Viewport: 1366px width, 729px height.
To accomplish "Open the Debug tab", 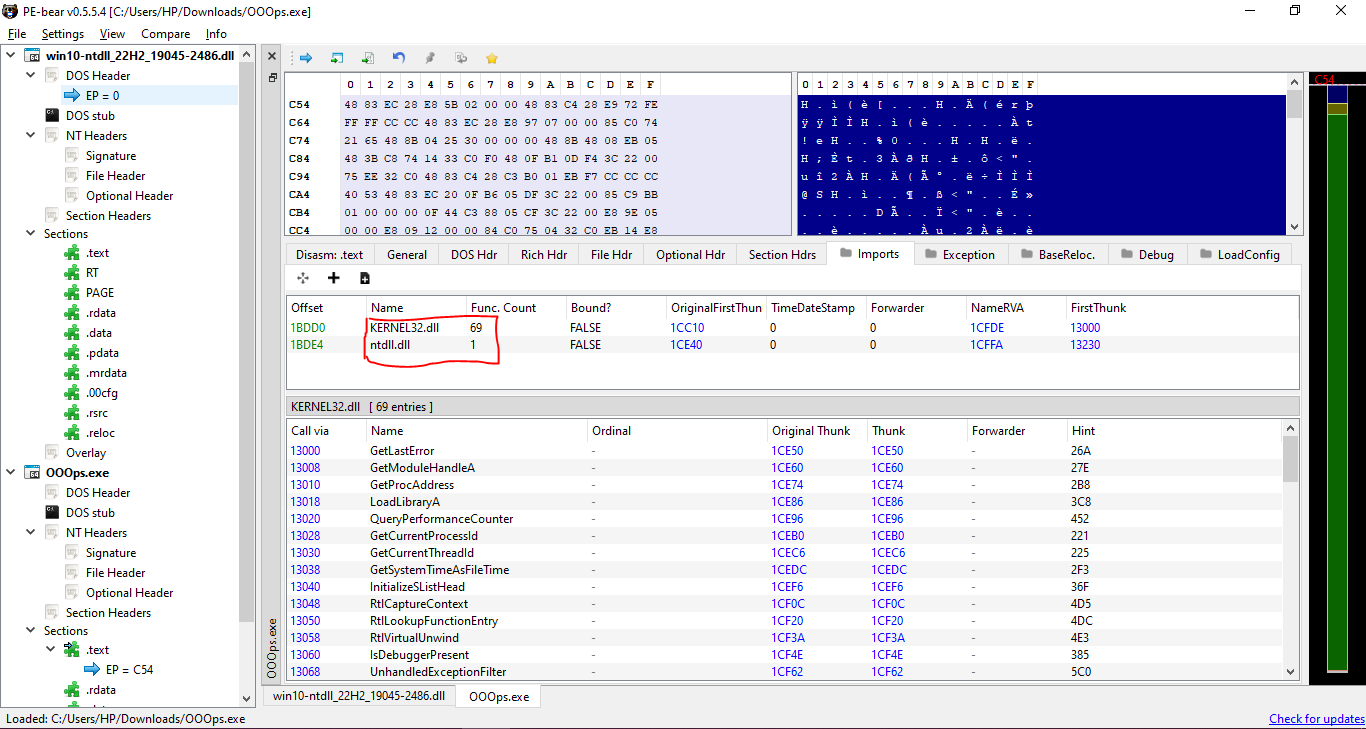I will (x=1147, y=254).
